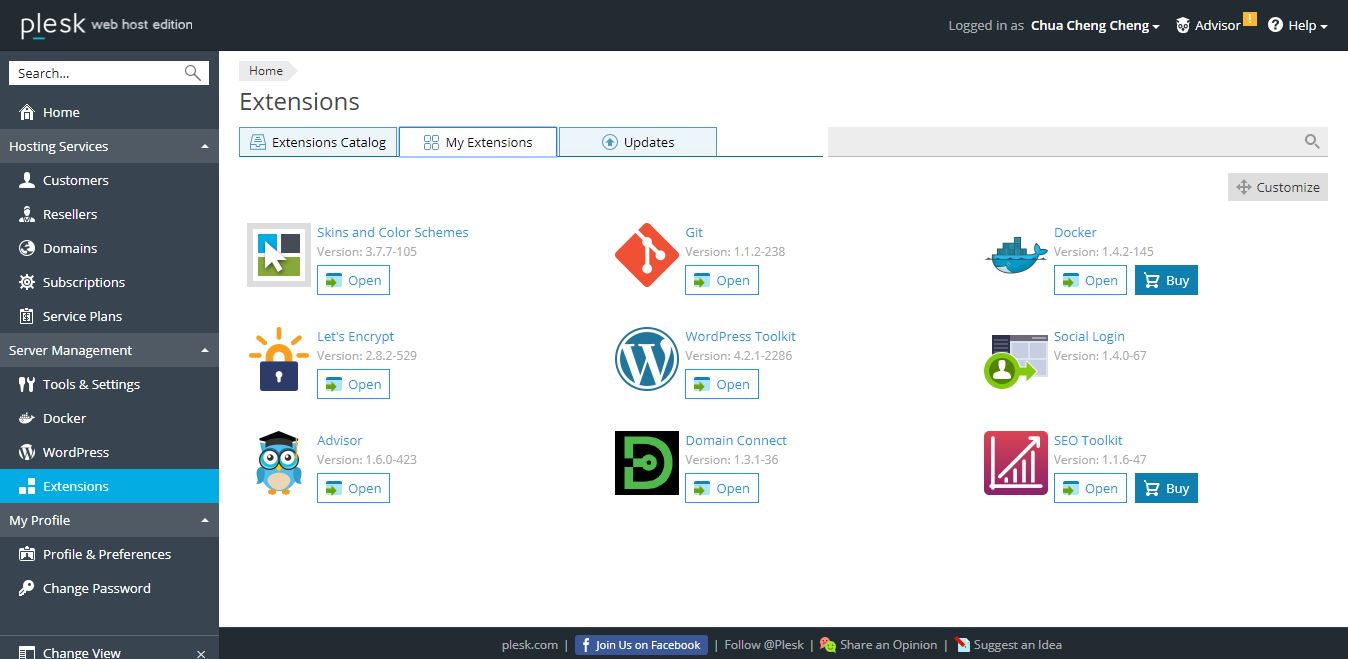Viewport: 1348px width, 659px height.
Task: Click the Let's Encrypt padlock icon
Action: (x=279, y=359)
